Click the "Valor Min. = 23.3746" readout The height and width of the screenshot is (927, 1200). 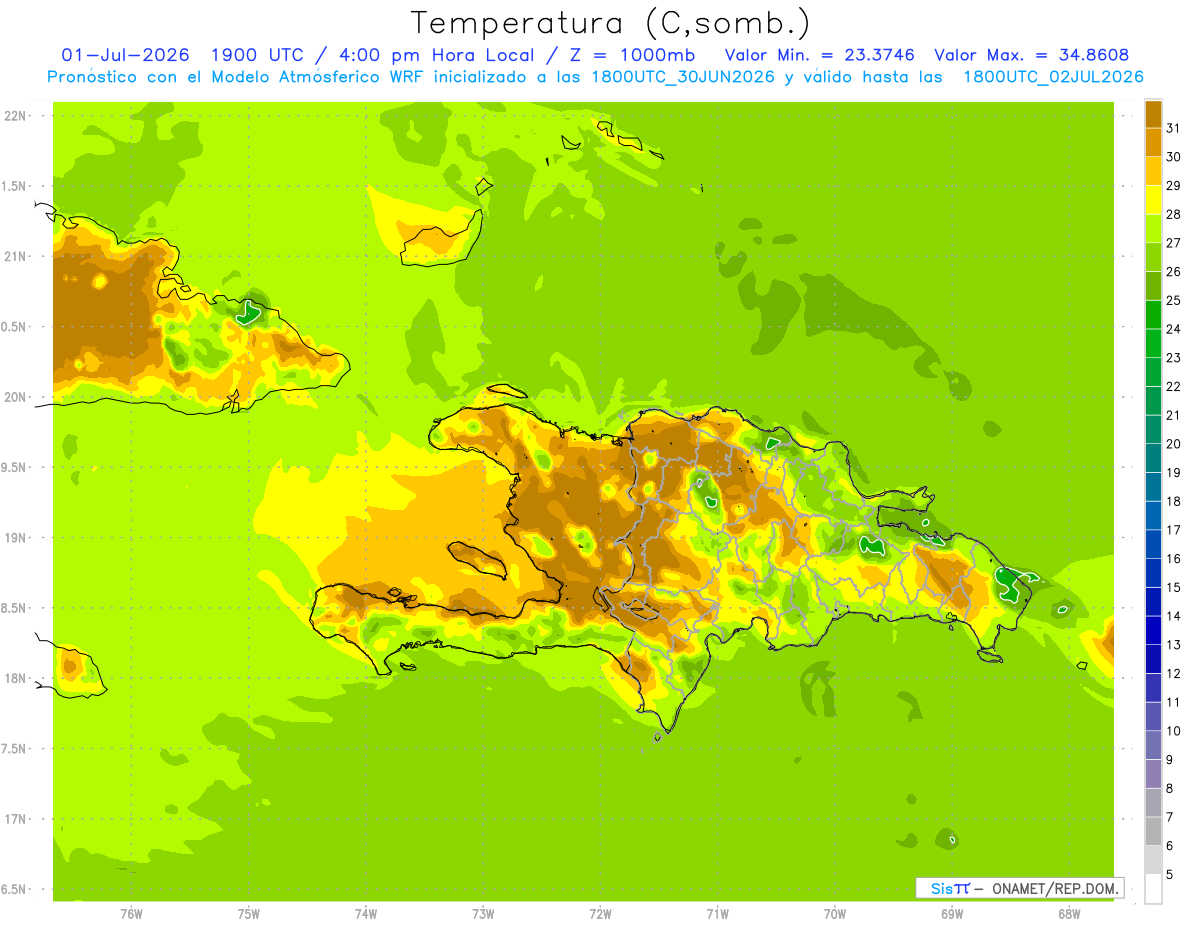pyautogui.click(x=819, y=55)
